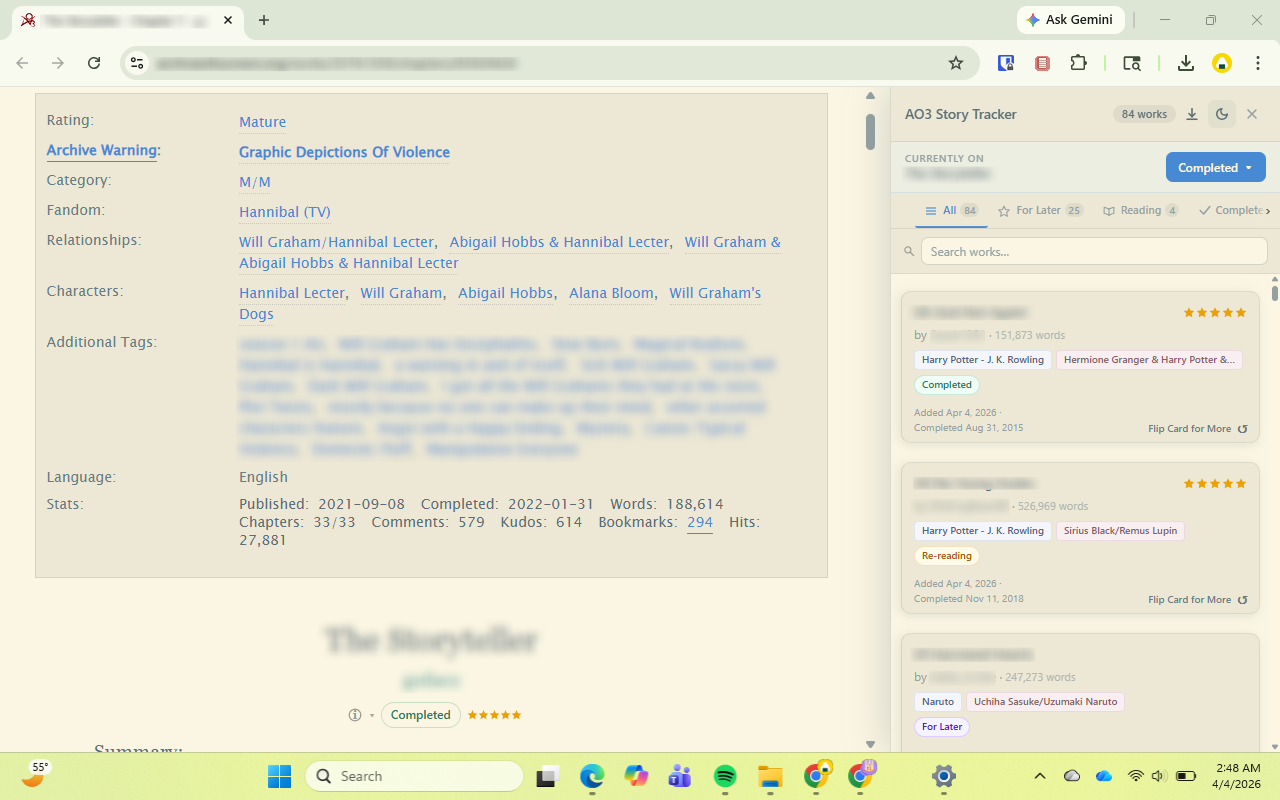Open the Mature rating link
The height and width of the screenshot is (800, 1280).
(262, 122)
